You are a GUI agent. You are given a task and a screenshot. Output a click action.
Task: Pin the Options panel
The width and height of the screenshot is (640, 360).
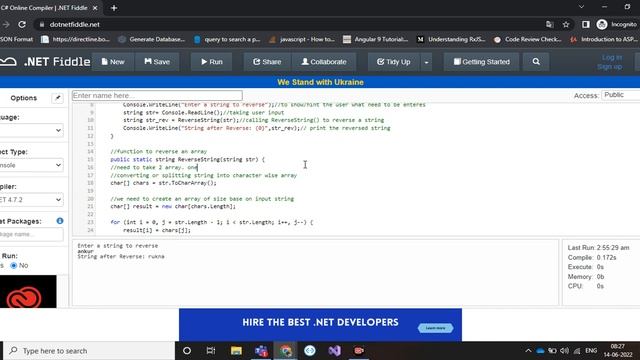pos(58,98)
